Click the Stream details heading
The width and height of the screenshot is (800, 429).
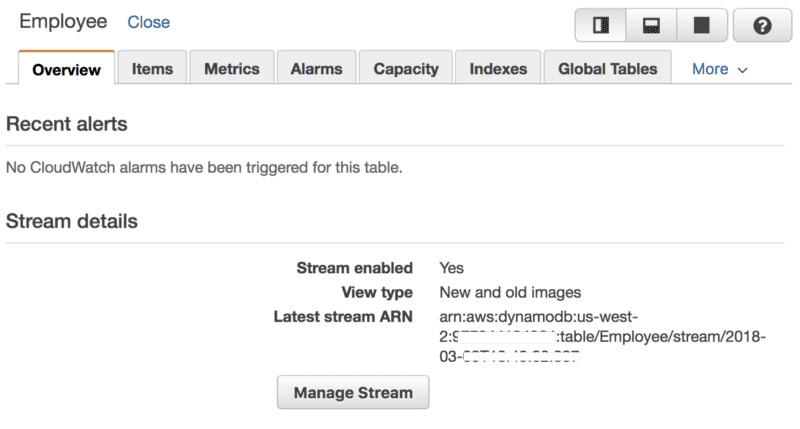(72, 221)
